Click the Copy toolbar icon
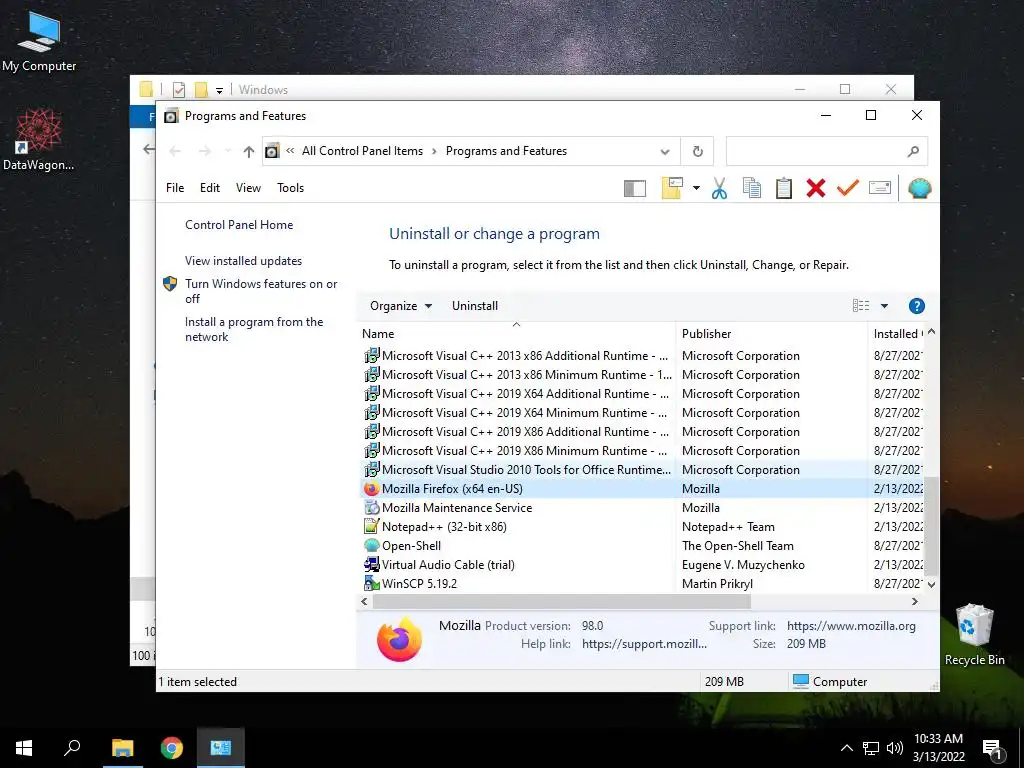The width and height of the screenshot is (1024, 768). (752, 188)
